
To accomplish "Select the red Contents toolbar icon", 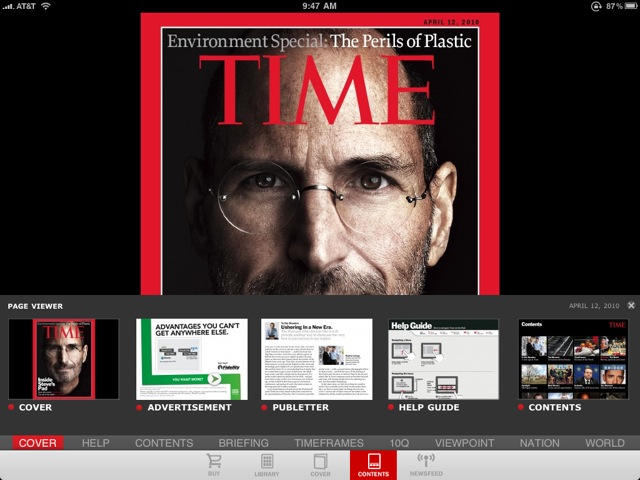I will (x=373, y=464).
